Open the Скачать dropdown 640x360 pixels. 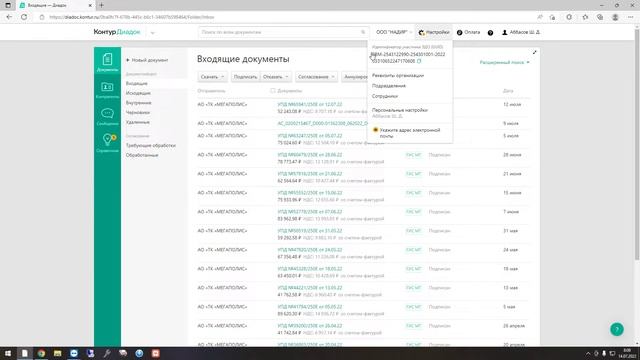212,77
